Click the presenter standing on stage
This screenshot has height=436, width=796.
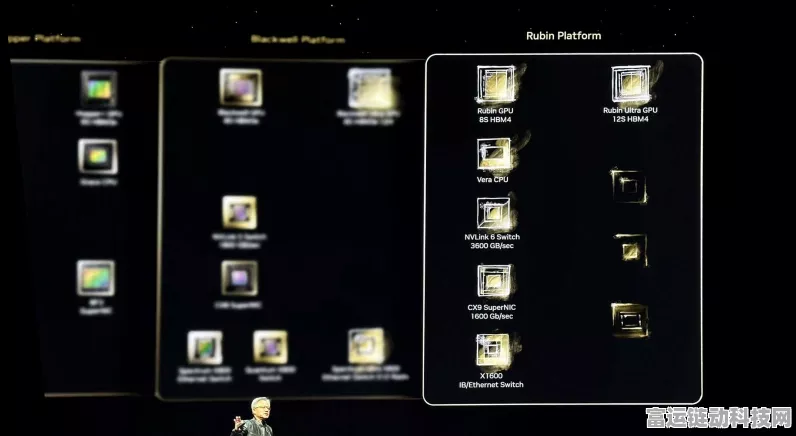[x=255, y=417]
